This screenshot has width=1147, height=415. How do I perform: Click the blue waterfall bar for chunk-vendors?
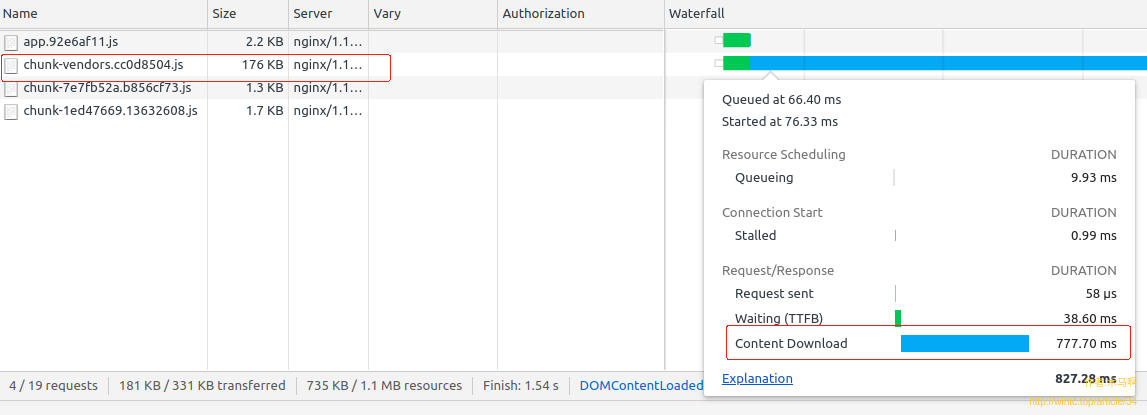pos(940,63)
